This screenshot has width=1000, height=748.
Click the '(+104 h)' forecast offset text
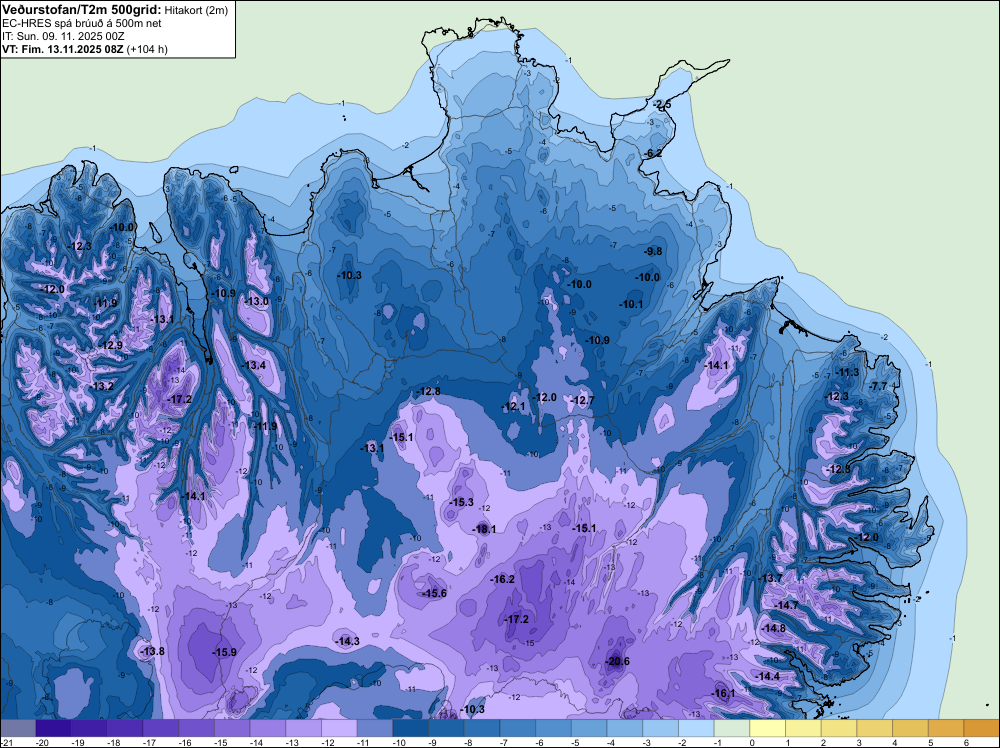pyautogui.click(x=147, y=49)
